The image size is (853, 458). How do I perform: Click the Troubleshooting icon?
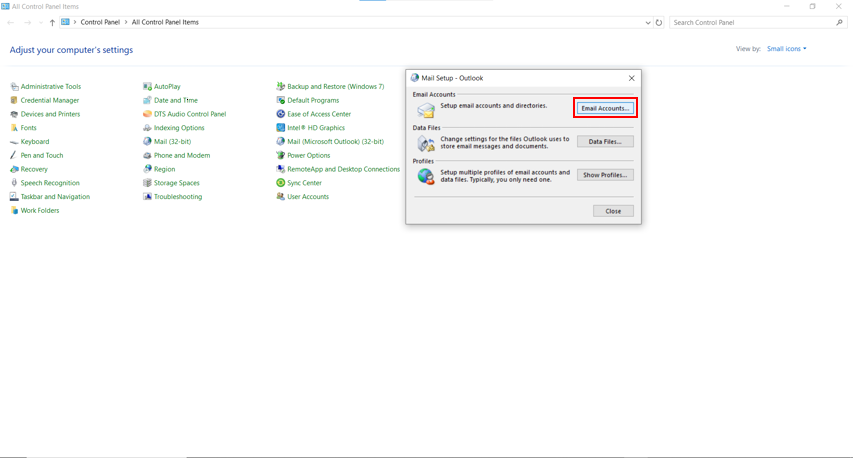click(147, 197)
